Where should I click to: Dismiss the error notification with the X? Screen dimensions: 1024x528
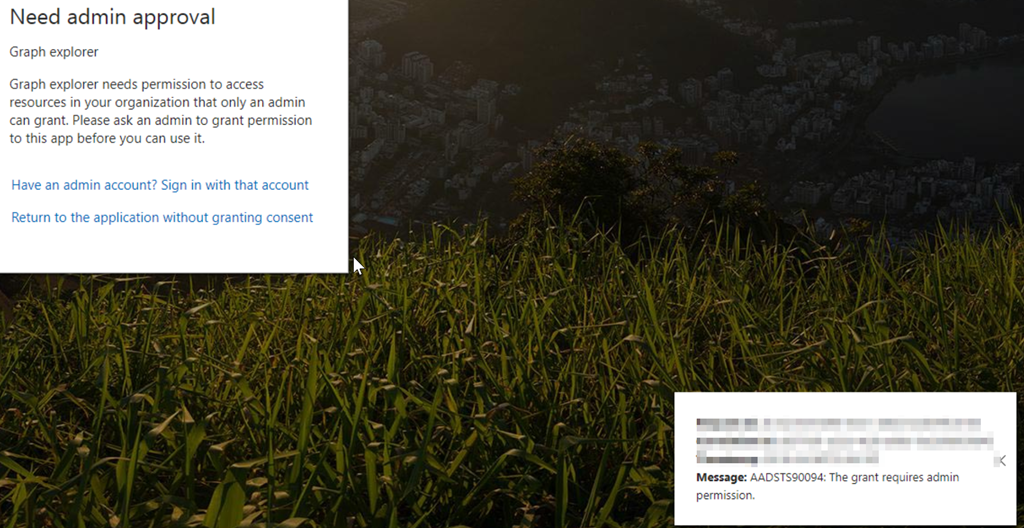[1000, 461]
